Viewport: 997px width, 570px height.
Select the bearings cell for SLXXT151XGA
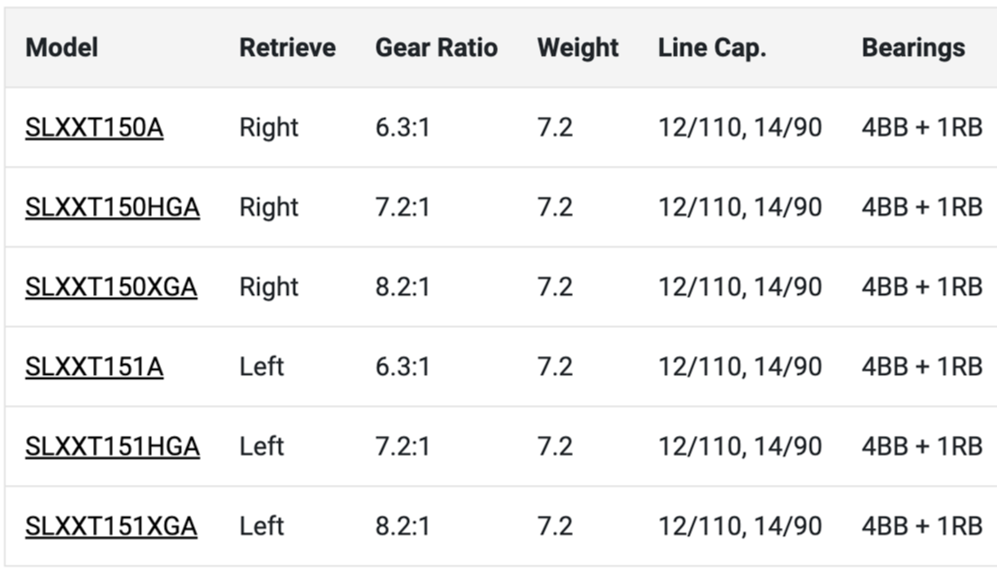pos(922,527)
